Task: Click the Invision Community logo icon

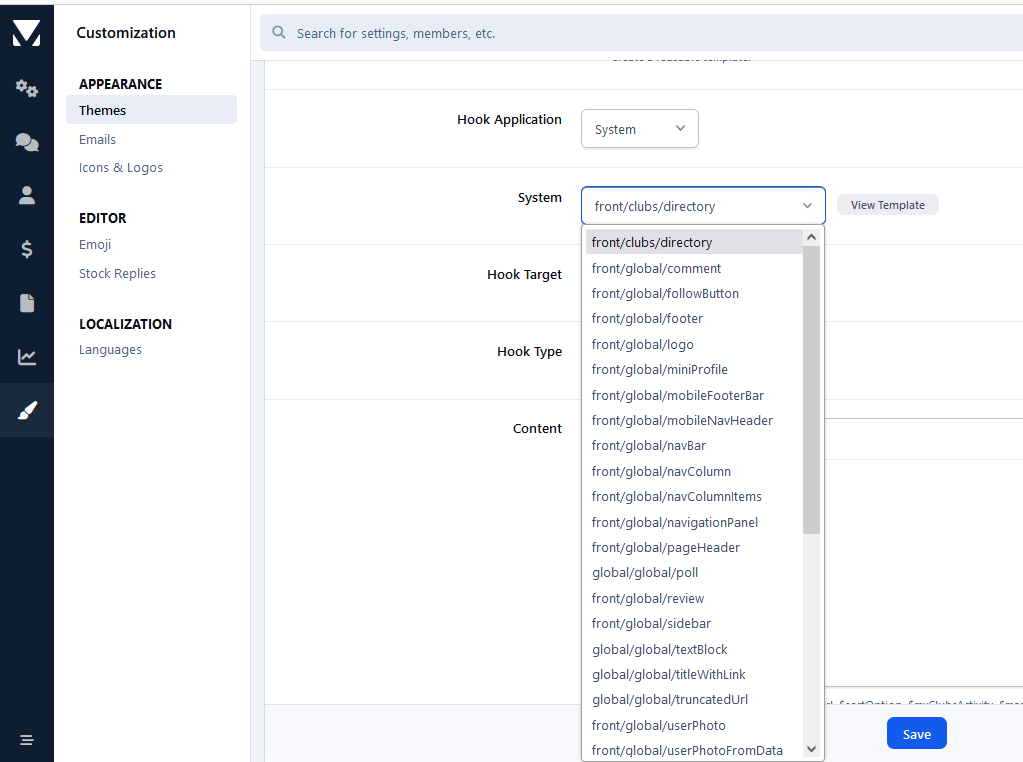Action: pyautogui.click(x=27, y=33)
